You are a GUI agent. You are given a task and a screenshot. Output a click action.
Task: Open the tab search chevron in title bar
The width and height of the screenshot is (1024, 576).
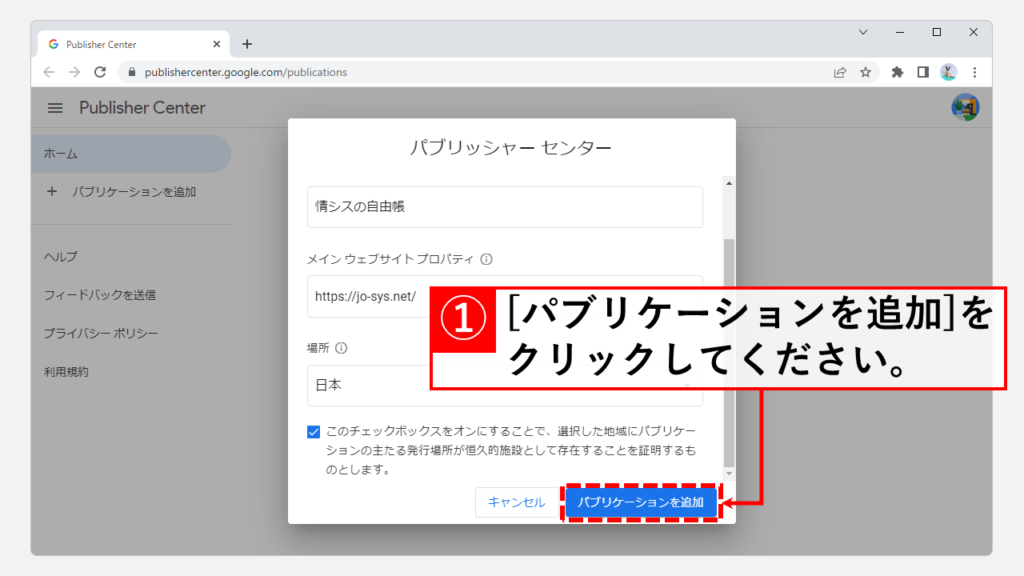click(x=863, y=32)
